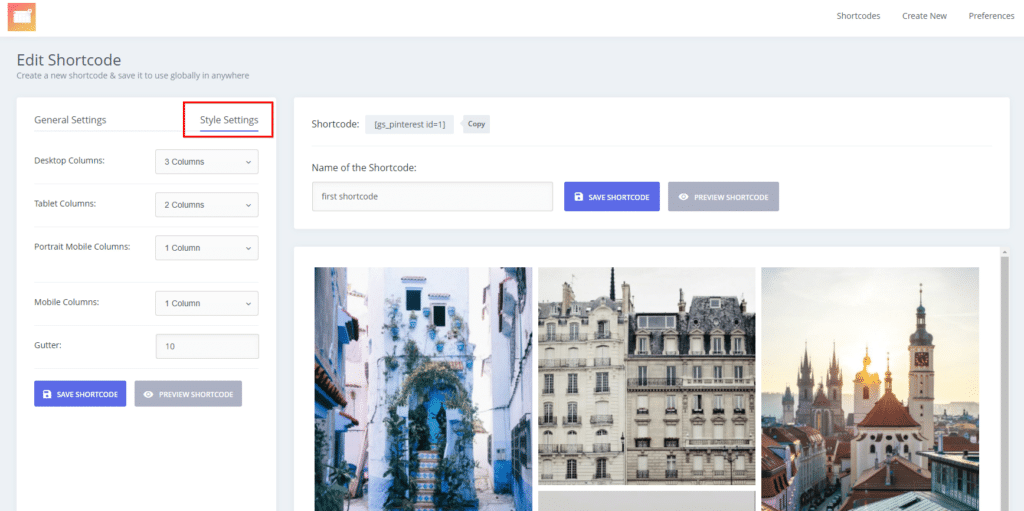Viewport: 1024px width, 511px height.
Task: Click the Gutter label
Action: (48, 345)
